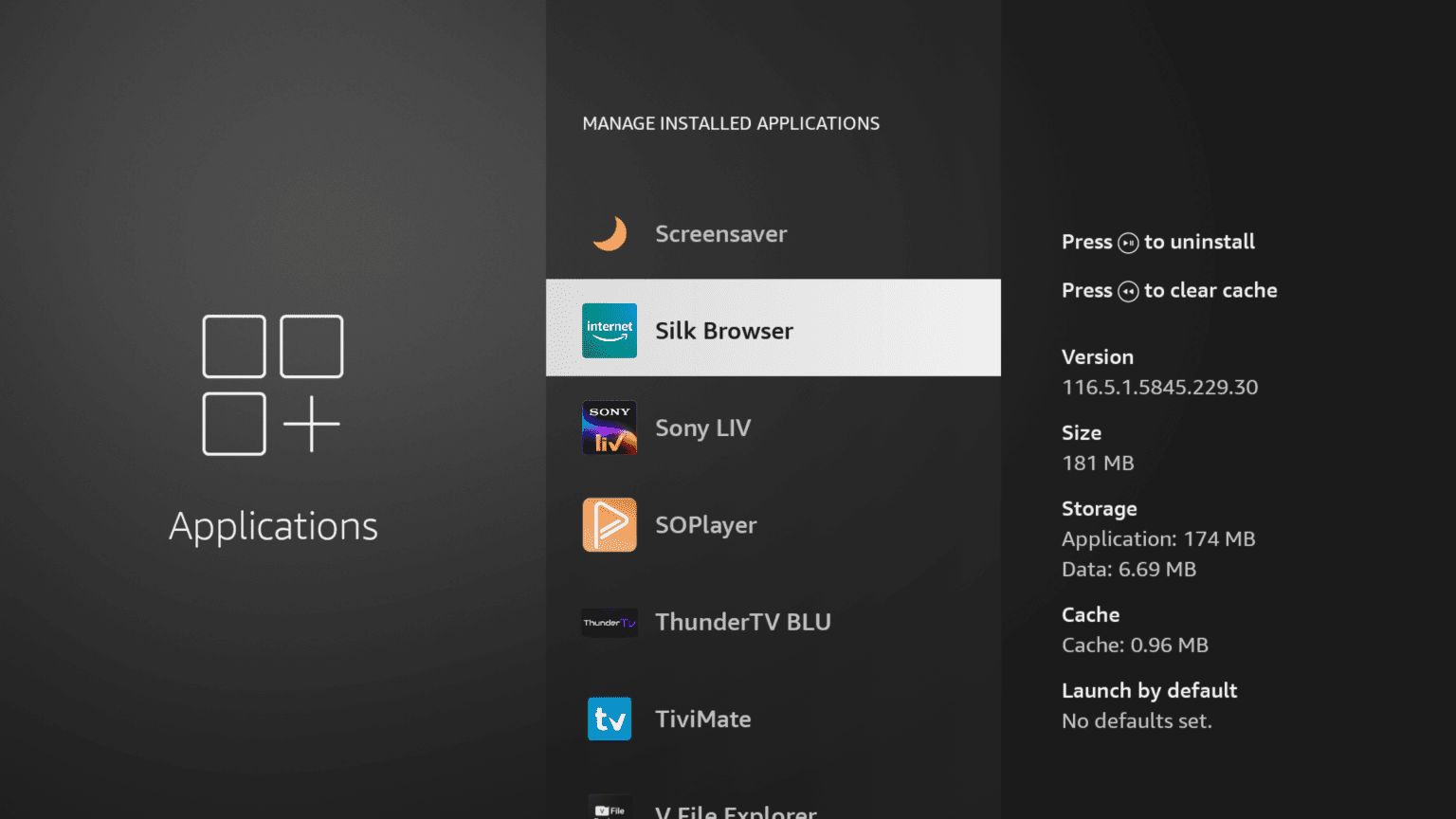Click the Screensaver moon icon
The height and width of the screenshot is (819, 1456).
tap(610, 233)
